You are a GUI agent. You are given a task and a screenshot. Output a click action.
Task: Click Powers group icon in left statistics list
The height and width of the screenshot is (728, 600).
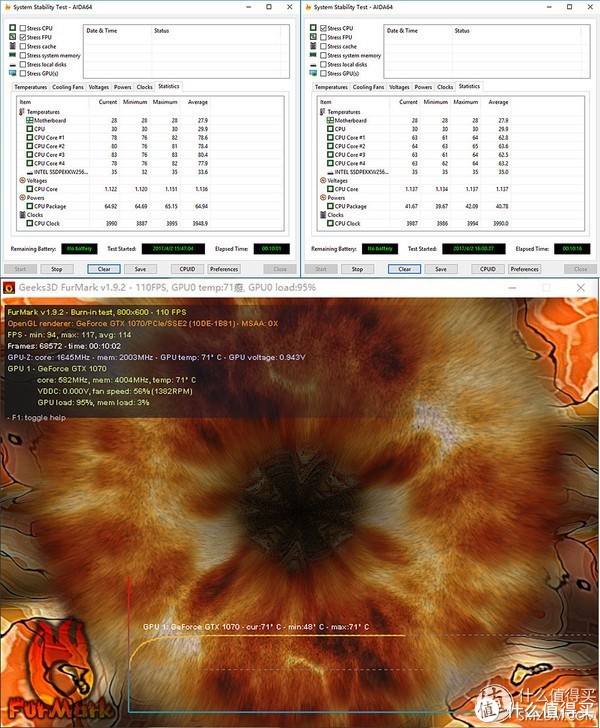[22, 197]
